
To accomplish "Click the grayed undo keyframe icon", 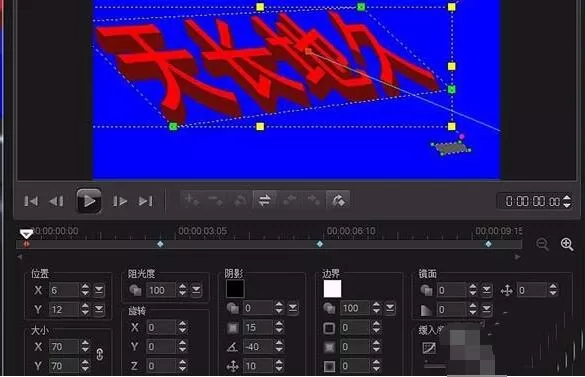I will 240,200.
